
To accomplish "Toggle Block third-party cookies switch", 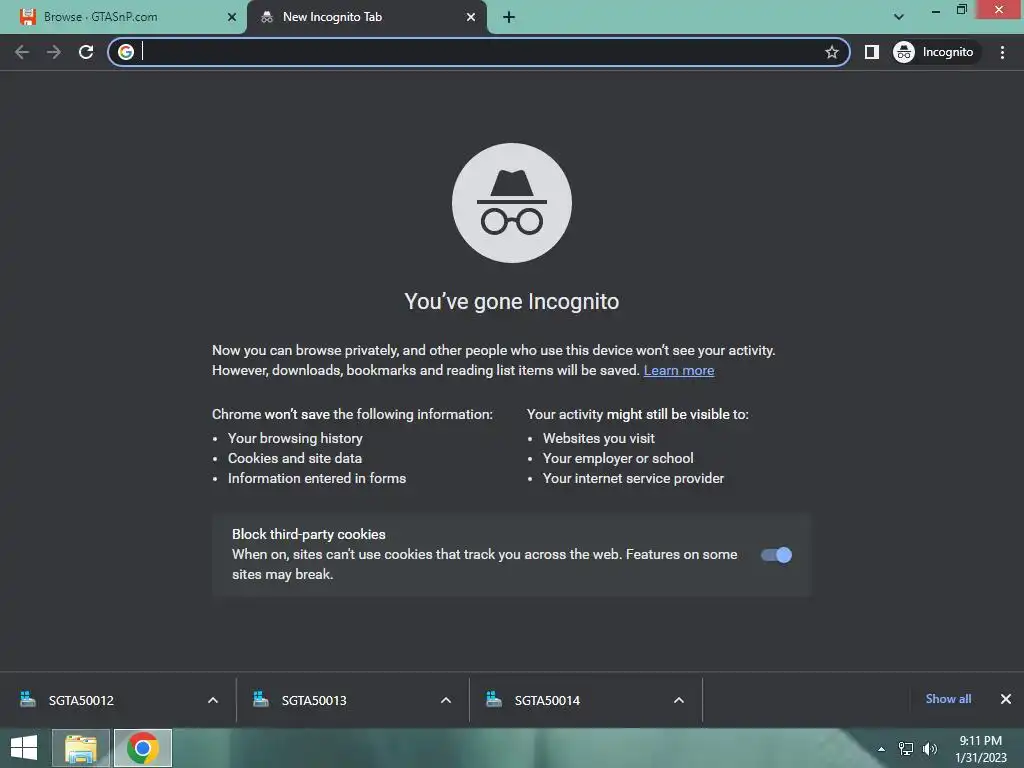I will click(x=776, y=555).
